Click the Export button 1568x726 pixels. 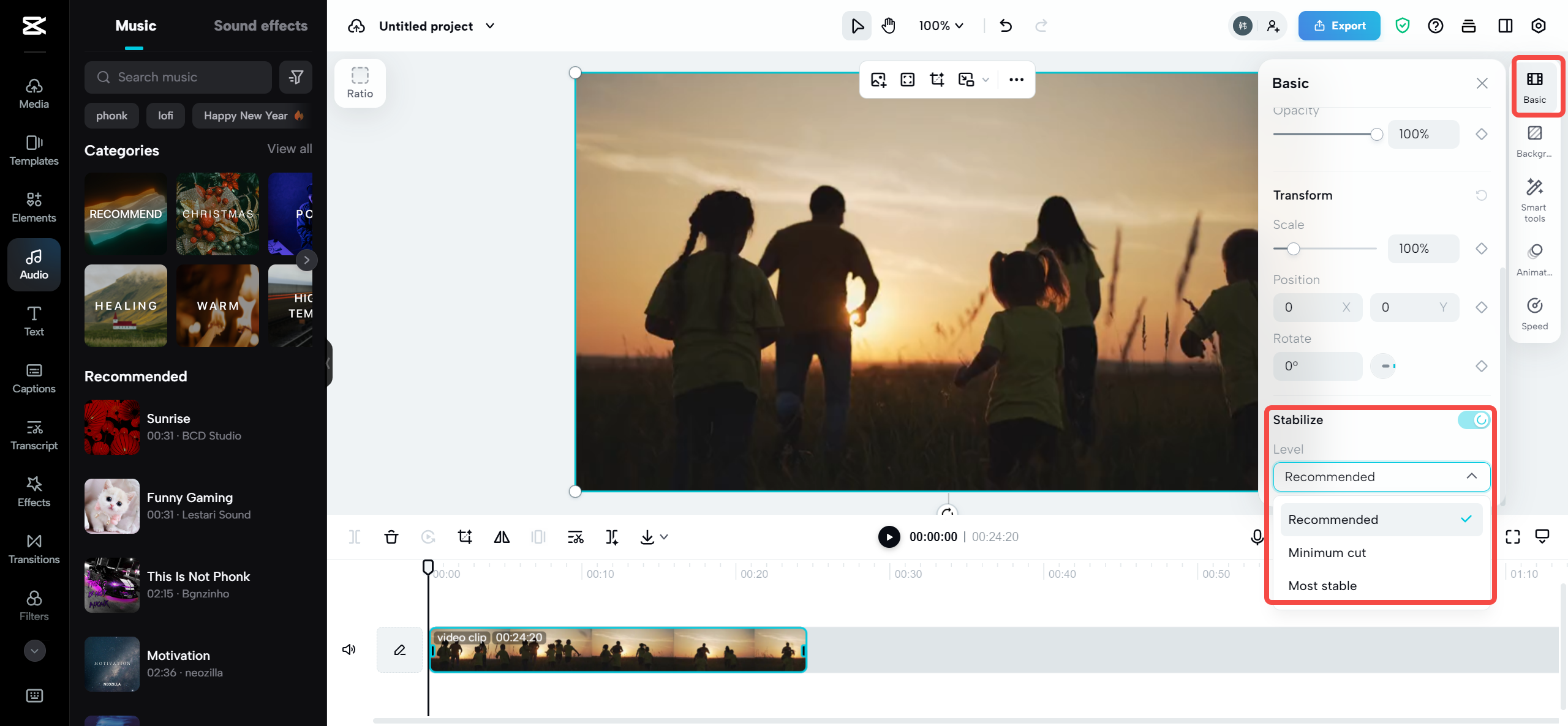tap(1339, 26)
